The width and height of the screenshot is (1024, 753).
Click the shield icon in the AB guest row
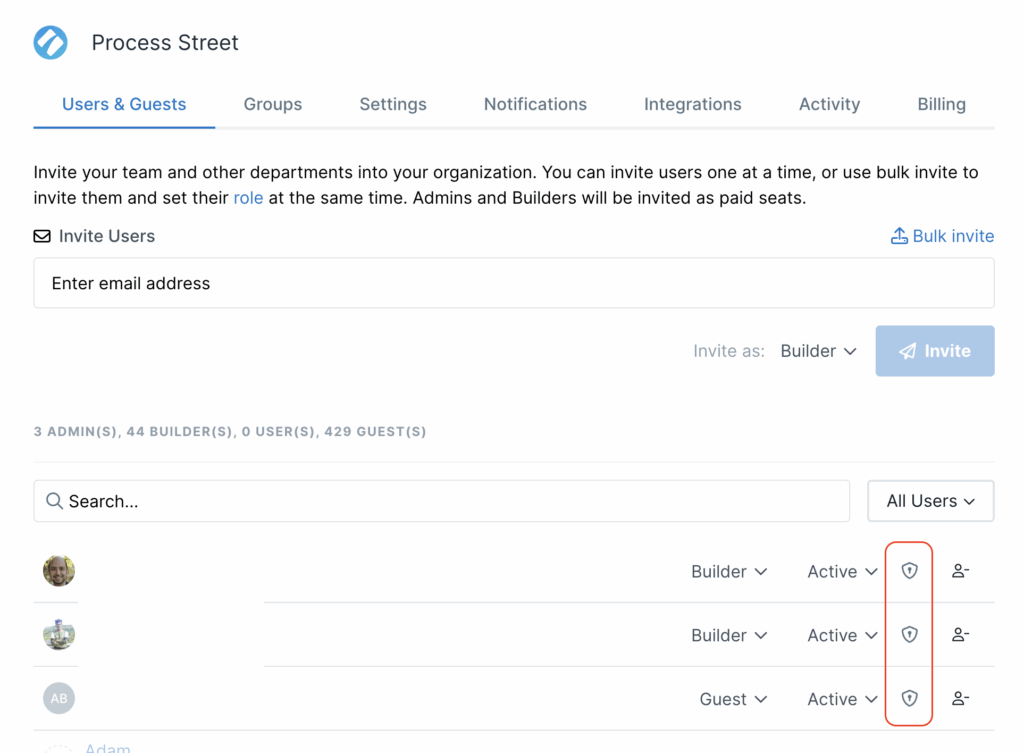pyautogui.click(x=909, y=699)
